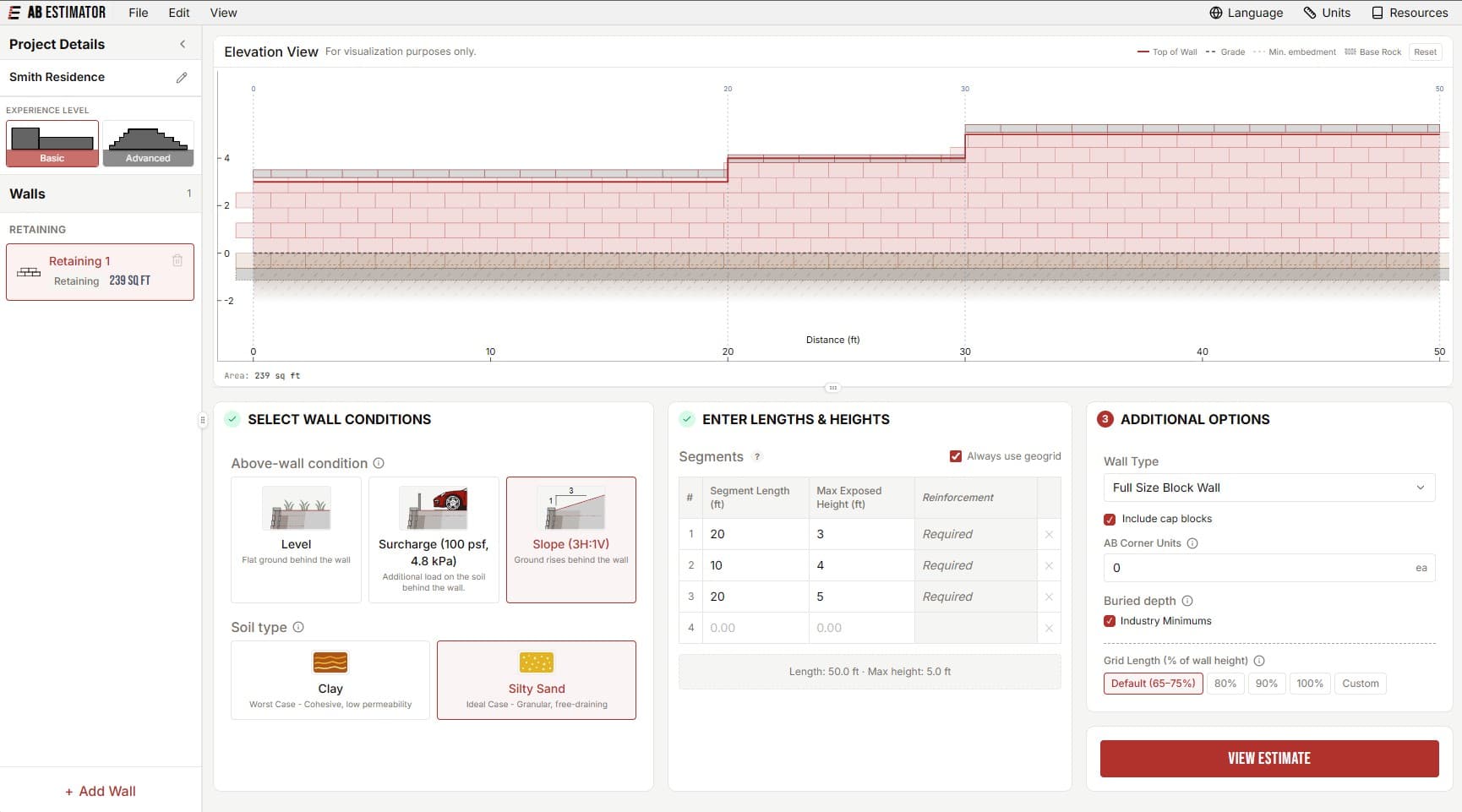Choose the Surcharge (100 psf) condition
Image resolution: width=1462 pixels, height=812 pixels.
coord(434,540)
